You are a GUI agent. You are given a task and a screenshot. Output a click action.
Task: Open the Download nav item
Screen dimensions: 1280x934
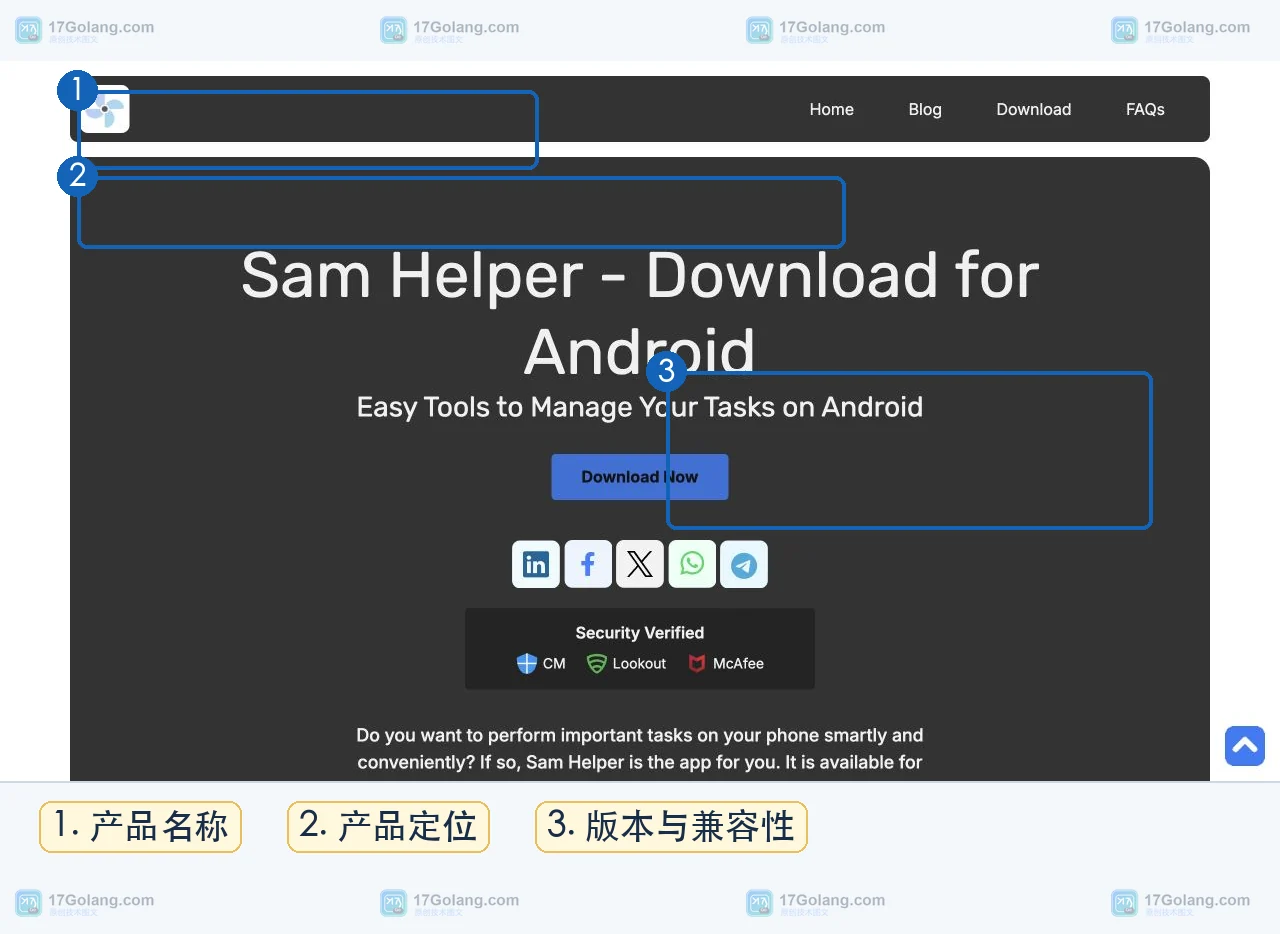coord(1033,109)
